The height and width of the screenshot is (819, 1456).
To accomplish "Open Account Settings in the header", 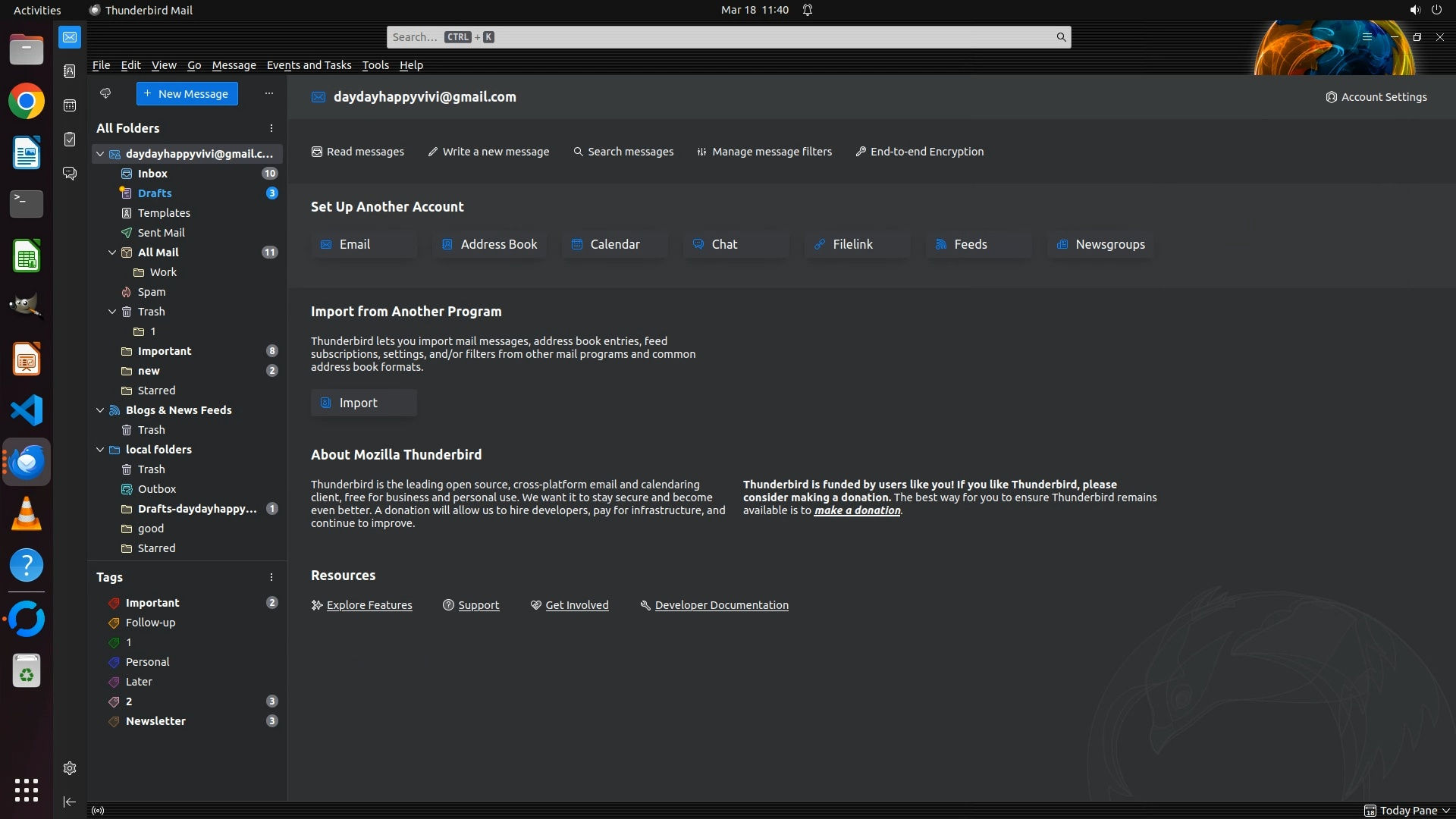I will (x=1376, y=97).
